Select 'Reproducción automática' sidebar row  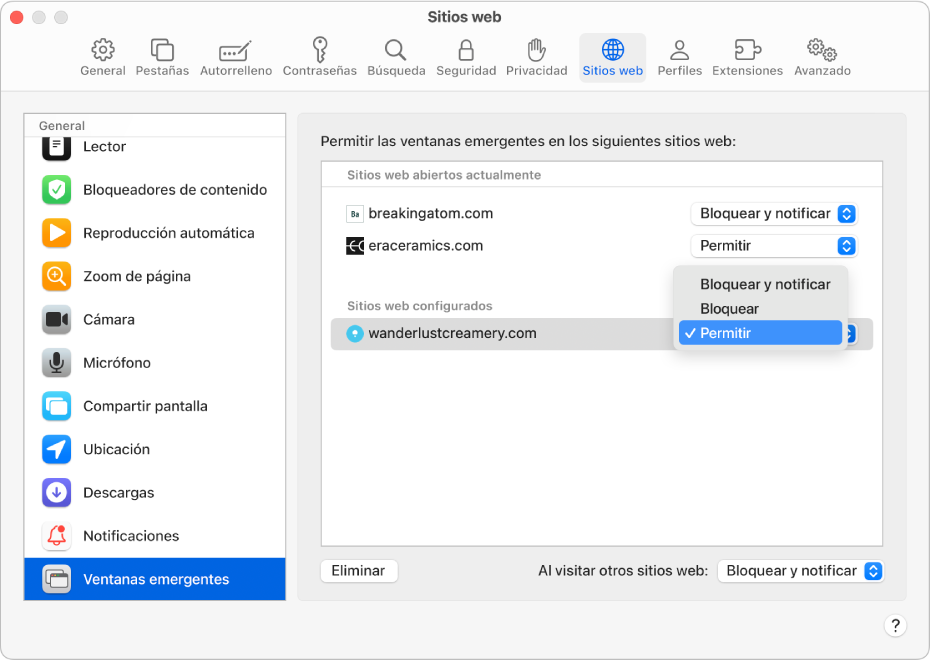click(x=155, y=233)
